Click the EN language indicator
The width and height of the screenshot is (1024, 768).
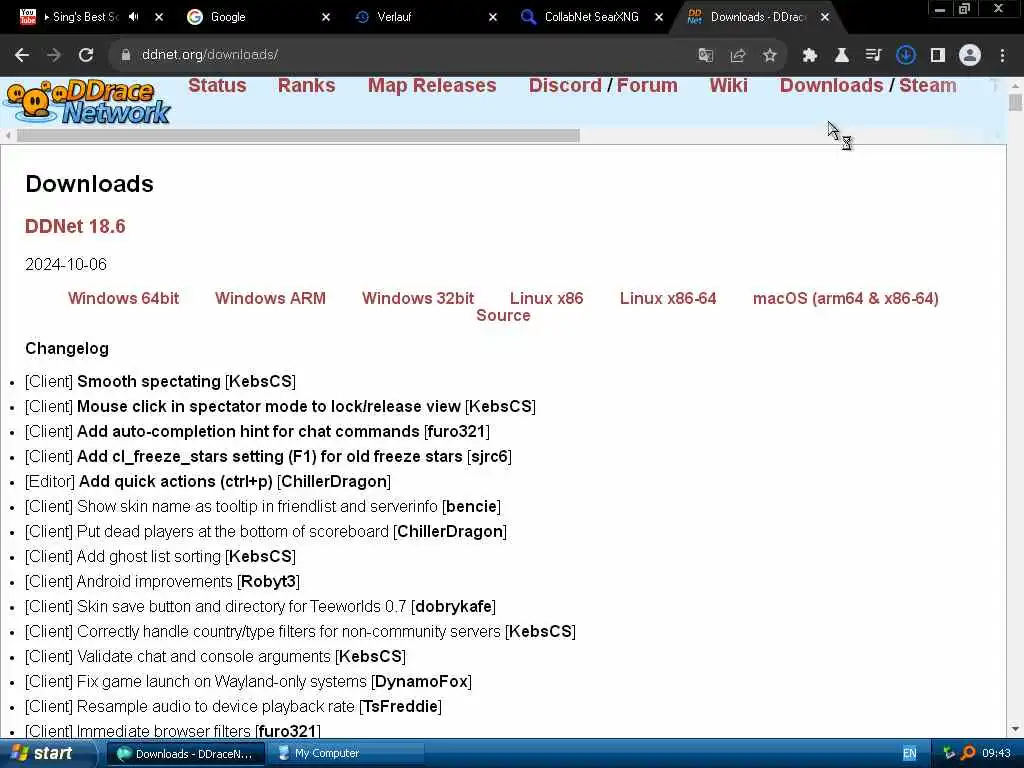tap(910, 753)
